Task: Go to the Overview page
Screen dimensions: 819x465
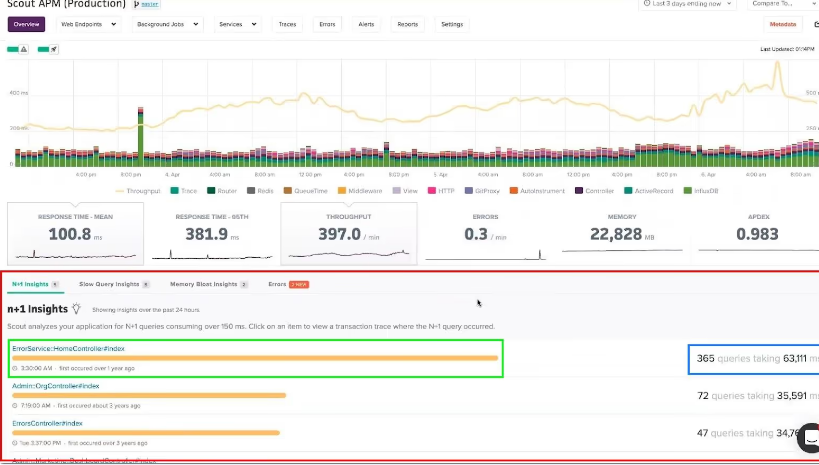Action: point(26,24)
